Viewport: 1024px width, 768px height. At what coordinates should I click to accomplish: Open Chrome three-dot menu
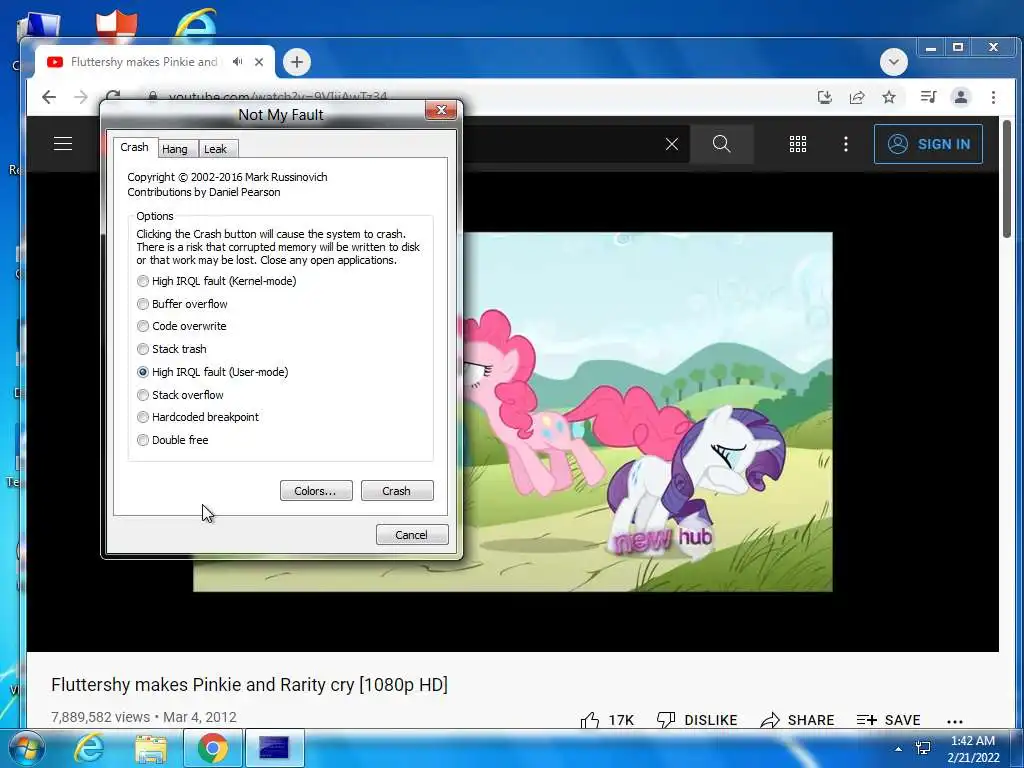(x=993, y=97)
